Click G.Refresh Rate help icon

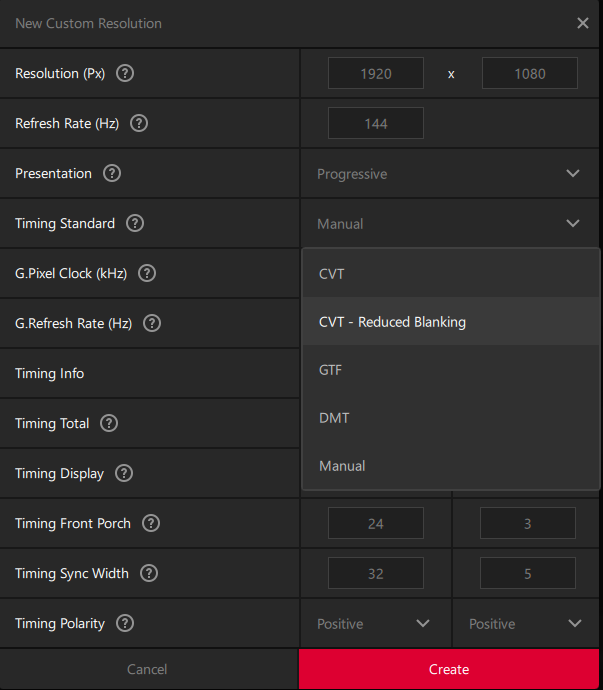coord(152,323)
